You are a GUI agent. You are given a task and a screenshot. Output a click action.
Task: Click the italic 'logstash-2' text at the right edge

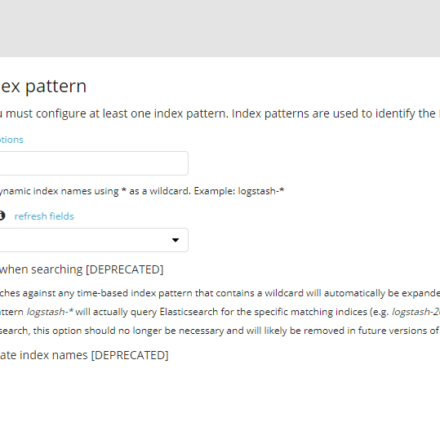pyautogui.click(x=416, y=312)
